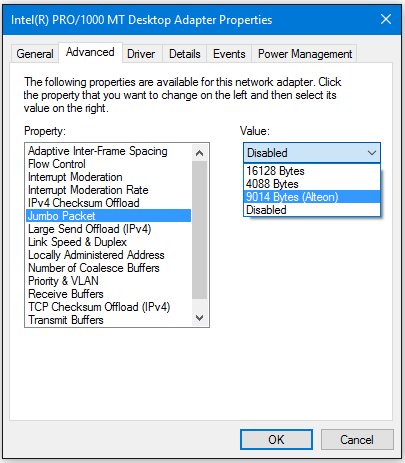Image resolution: width=405 pixels, height=463 pixels.
Task: Choose 4088 Bytes from the value list
Action: (x=312, y=184)
